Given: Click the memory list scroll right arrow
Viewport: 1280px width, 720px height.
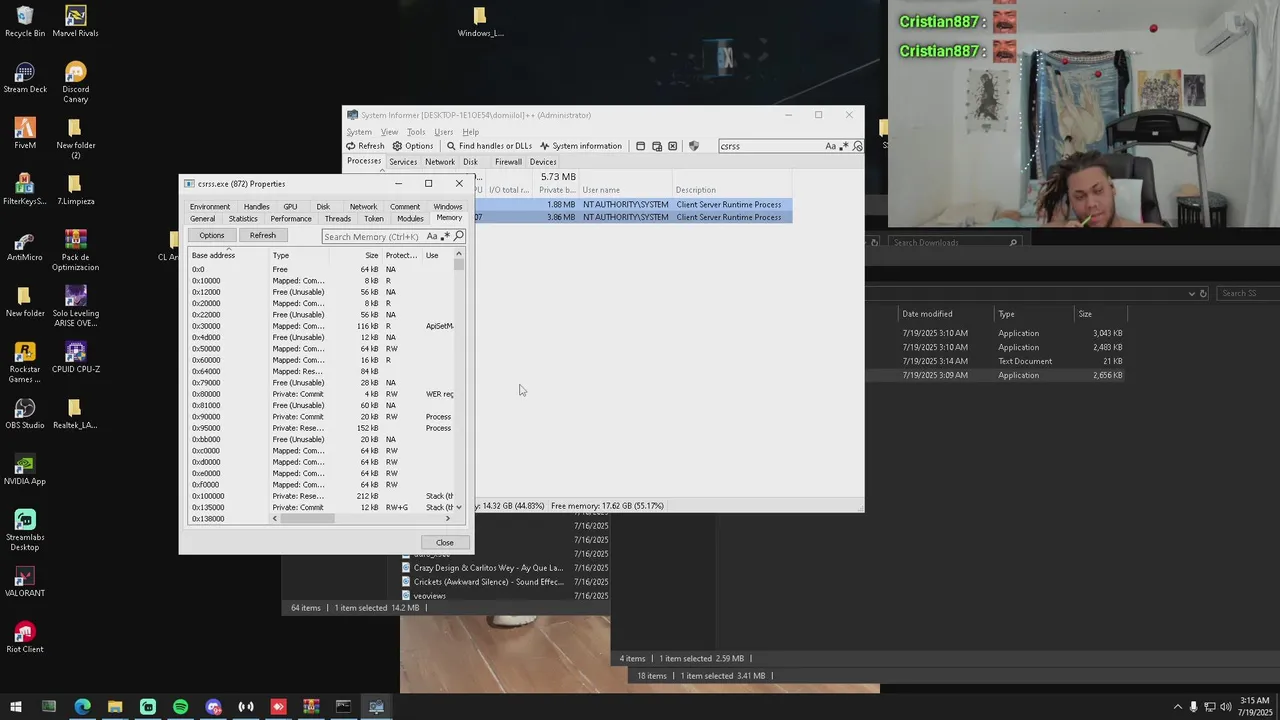Looking at the screenshot, I should click(448, 519).
